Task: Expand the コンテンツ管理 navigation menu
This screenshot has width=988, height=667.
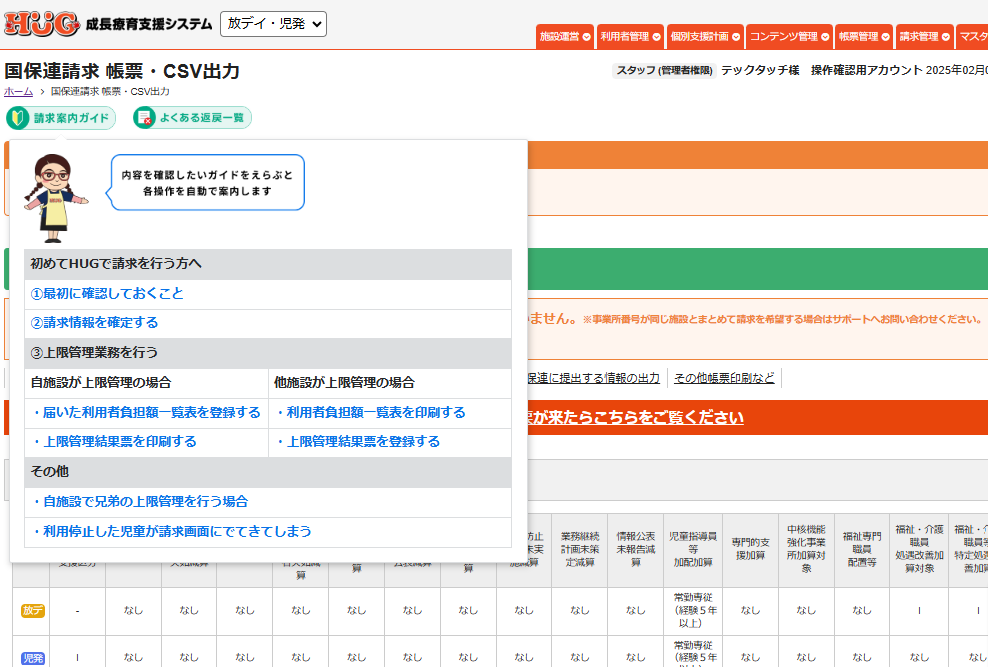Action: (x=789, y=37)
